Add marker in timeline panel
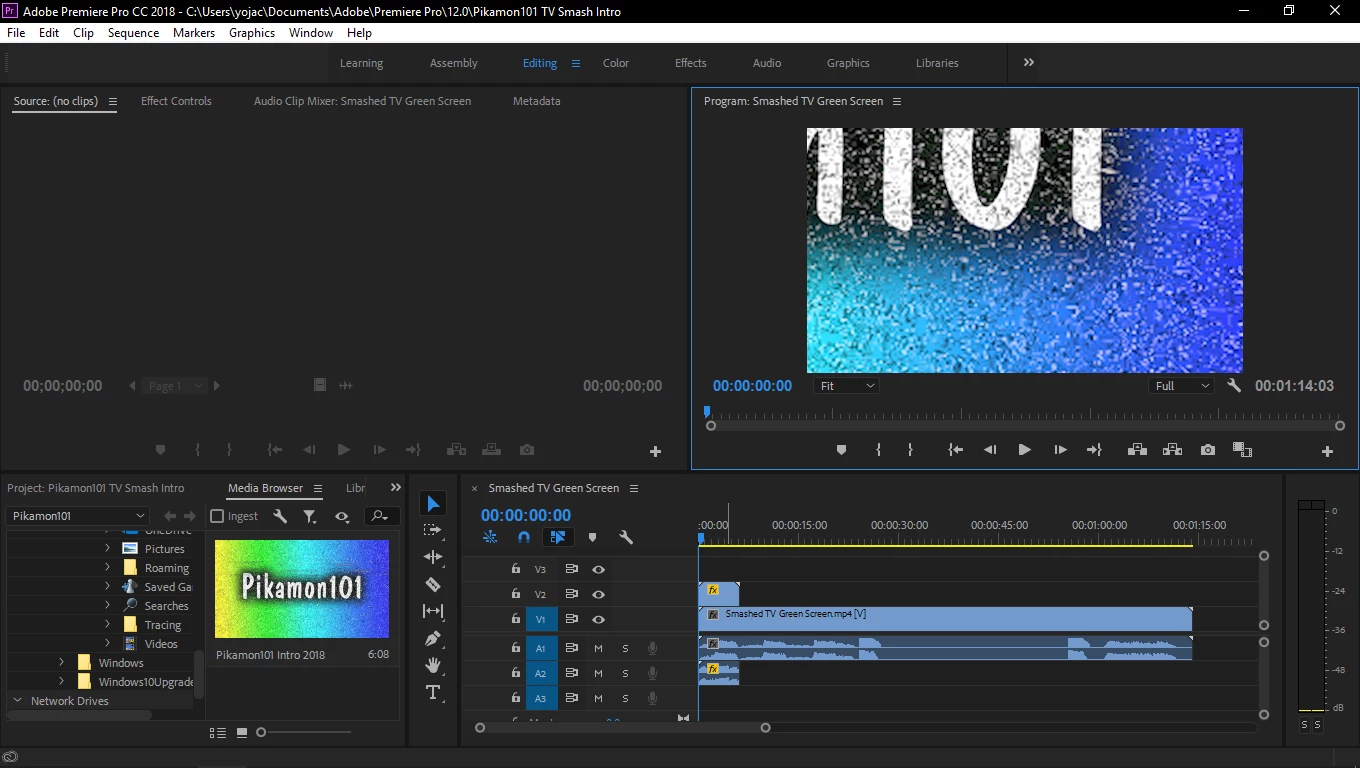Viewport: 1360px width, 768px height. (592, 537)
